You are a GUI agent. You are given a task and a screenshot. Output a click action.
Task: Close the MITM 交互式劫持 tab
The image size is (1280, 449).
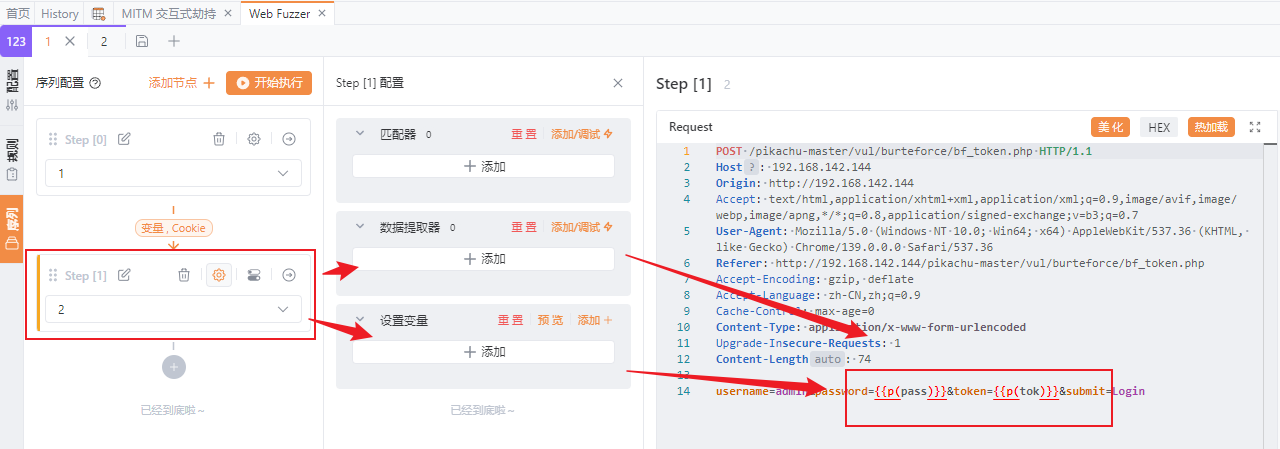click(227, 14)
